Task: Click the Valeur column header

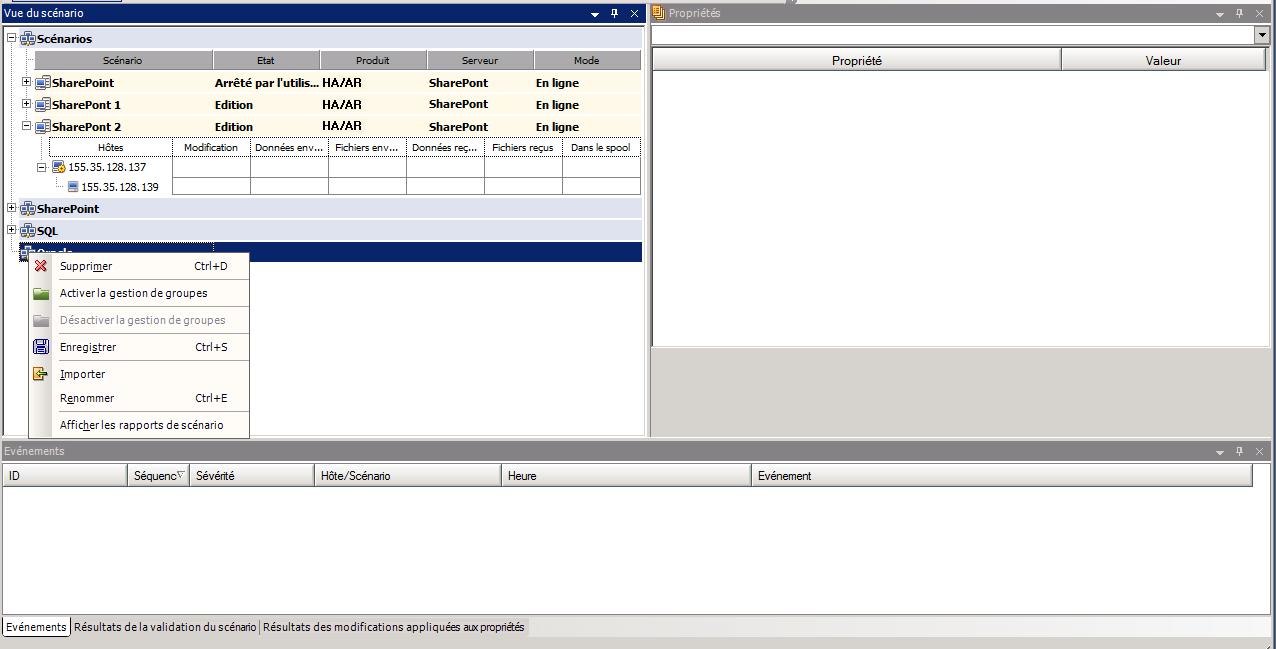Action: click(x=1164, y=60)
